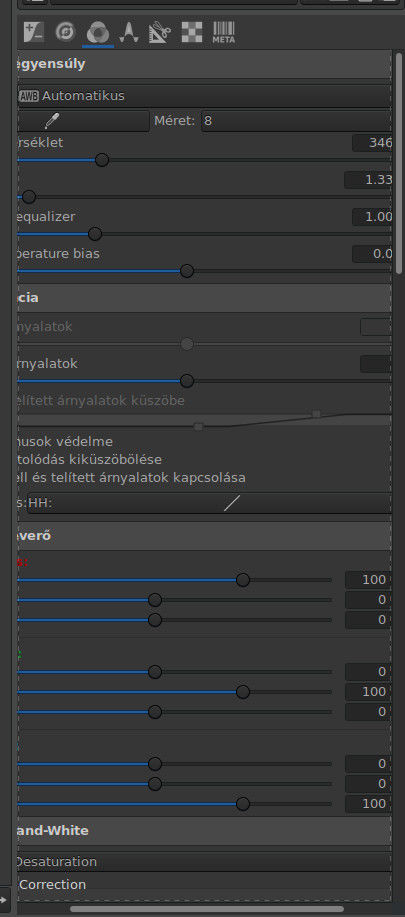Viewport: 405px width, 917px height.
Task: Open the HH curve type dropdown
Action: coord(209,503)
